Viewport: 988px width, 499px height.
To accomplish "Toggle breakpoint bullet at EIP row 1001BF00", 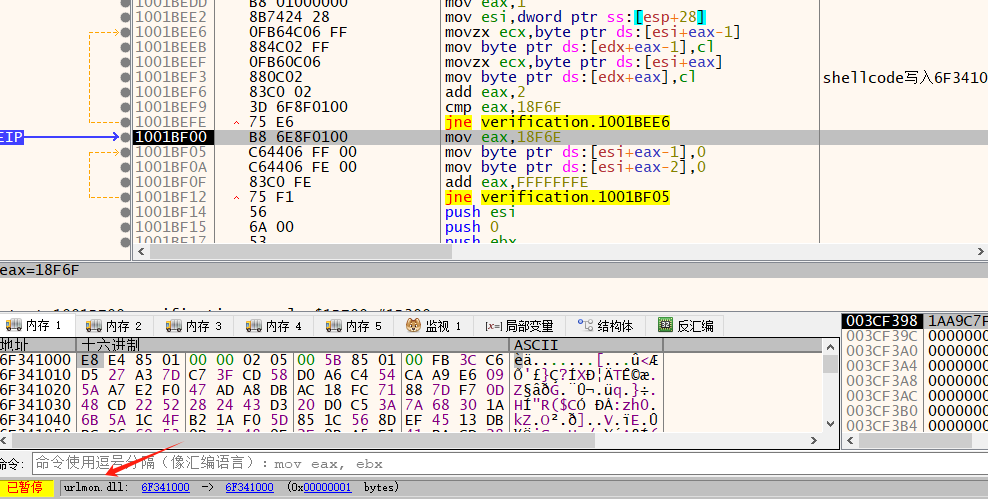I will (125, 137).
